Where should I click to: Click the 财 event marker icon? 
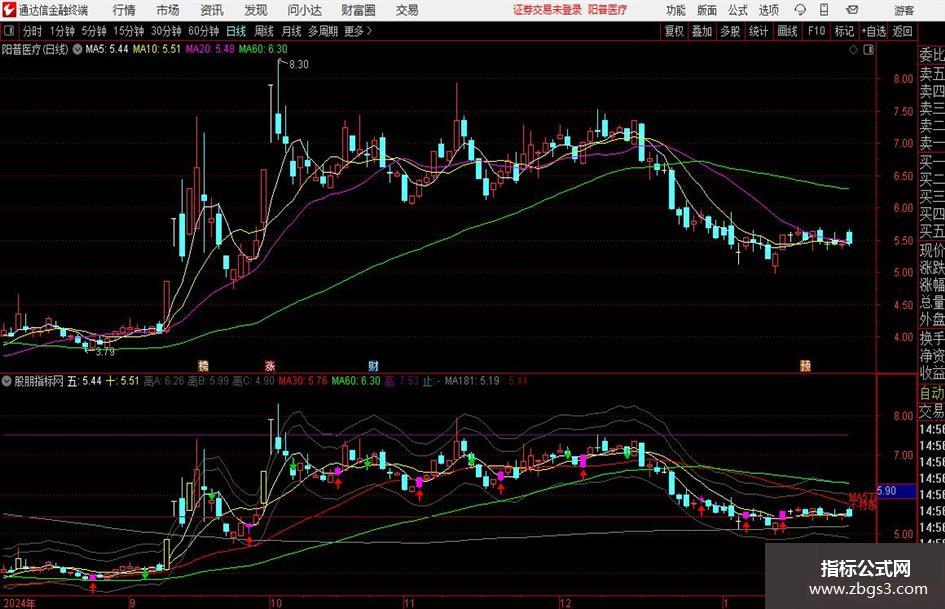click(x=374, y=365)
